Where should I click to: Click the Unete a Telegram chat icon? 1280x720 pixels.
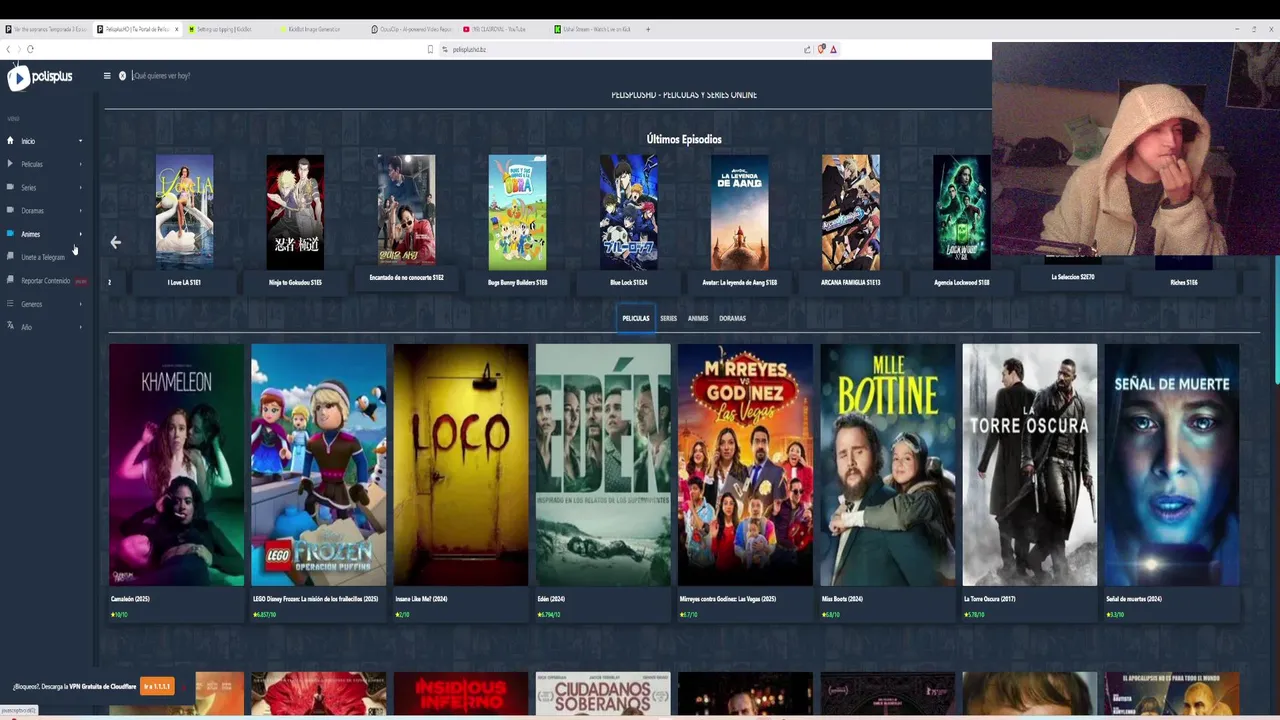10,257
